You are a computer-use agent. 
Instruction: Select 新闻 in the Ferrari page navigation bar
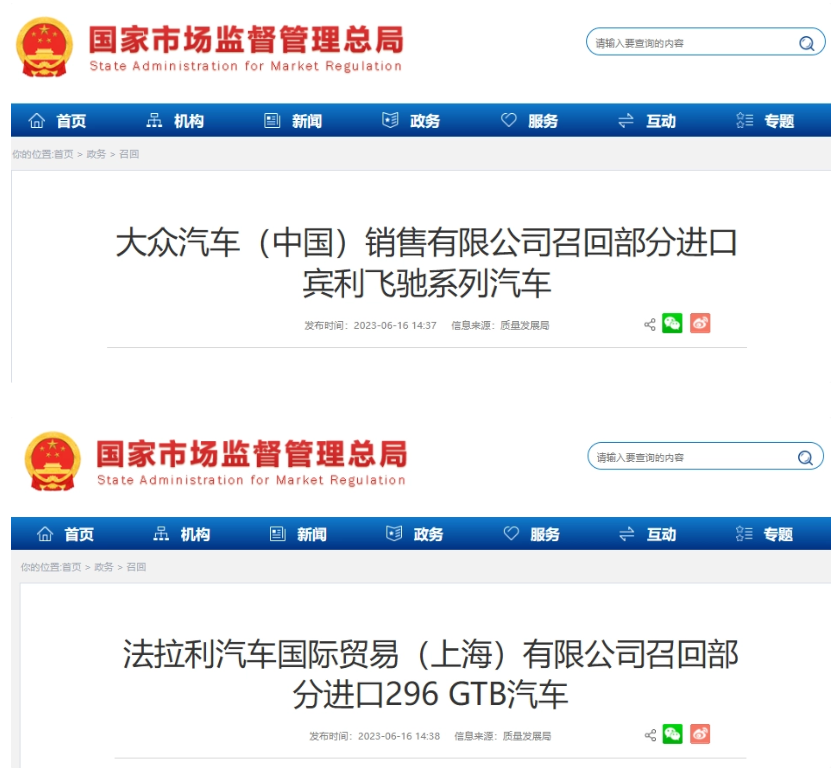click(311, 534)
